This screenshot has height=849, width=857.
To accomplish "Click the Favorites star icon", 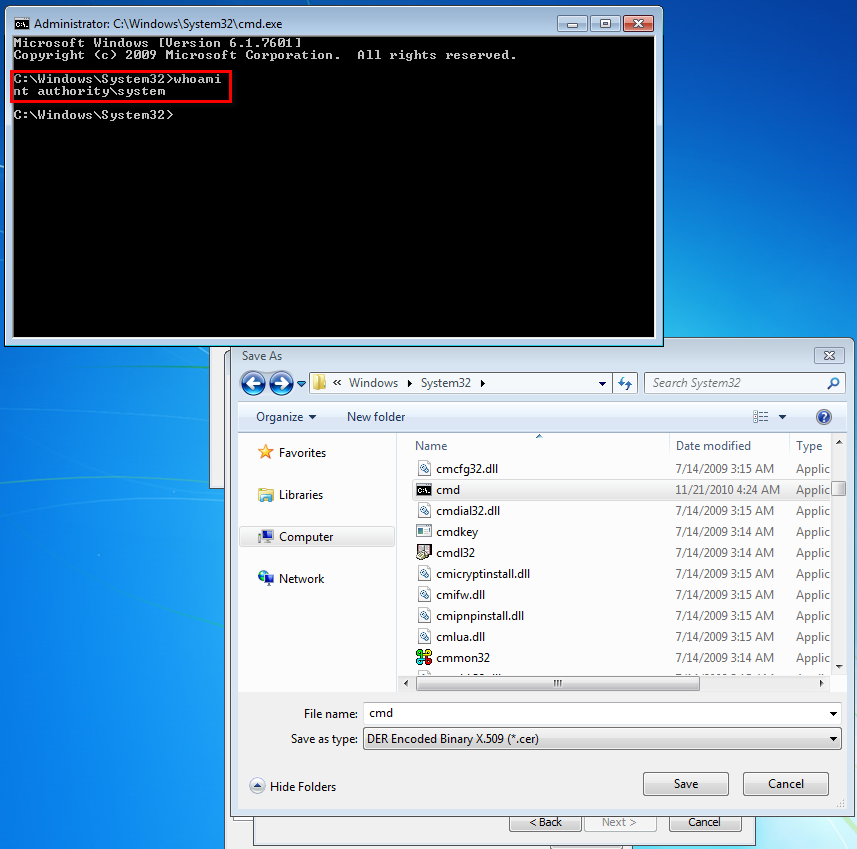I will click(266, 452).
